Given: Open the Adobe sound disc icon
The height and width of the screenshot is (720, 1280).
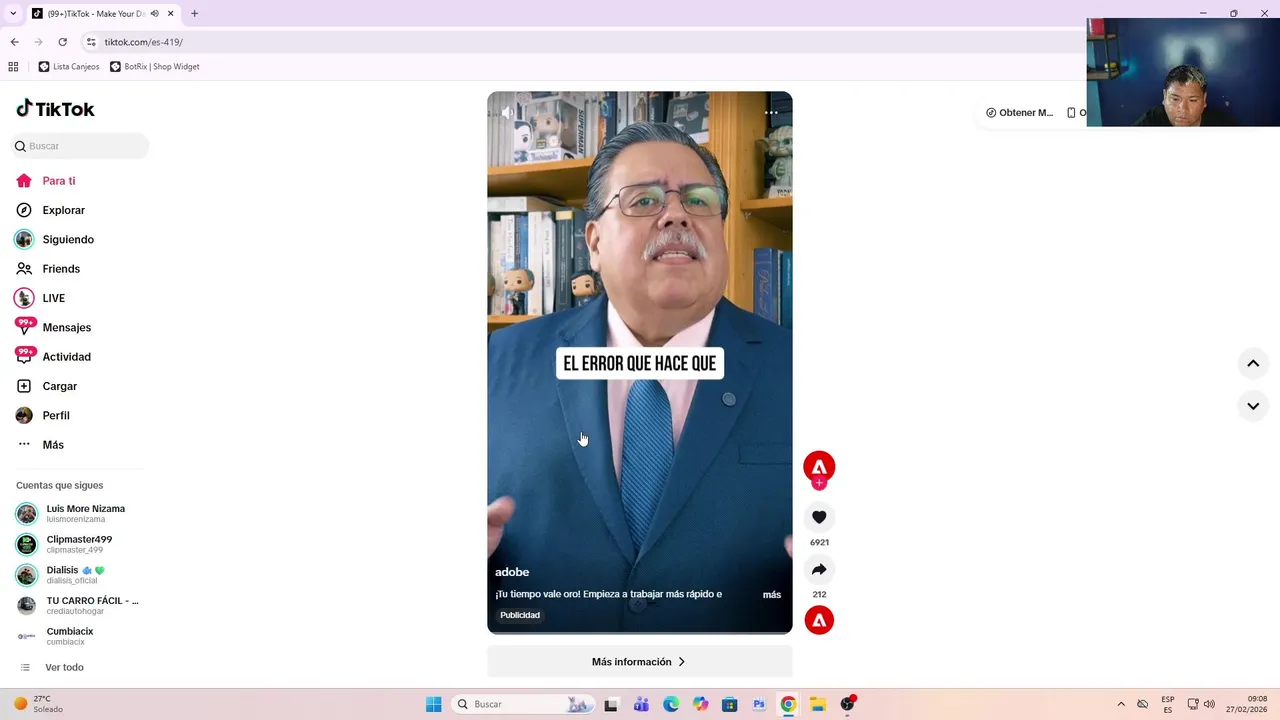Looking at the screenshot, I should click(819, 620).
